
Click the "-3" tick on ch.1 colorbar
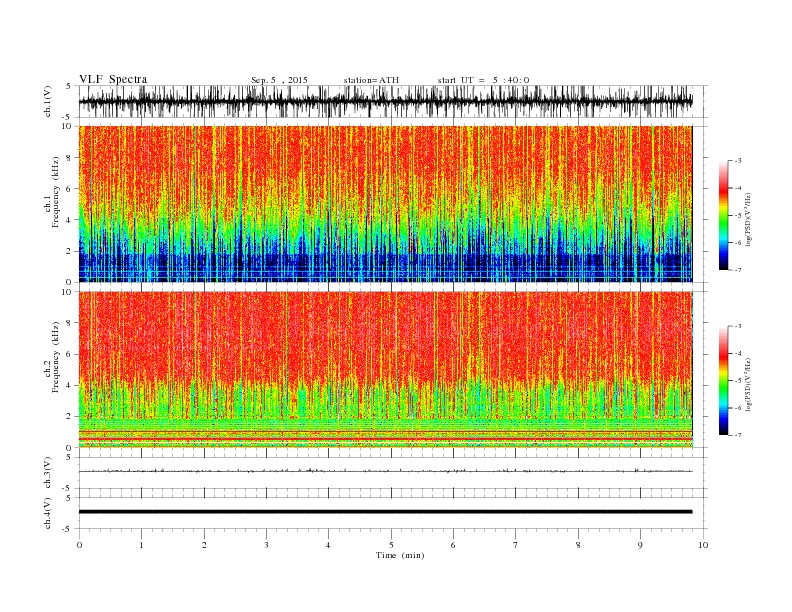(x=738, y=161)
